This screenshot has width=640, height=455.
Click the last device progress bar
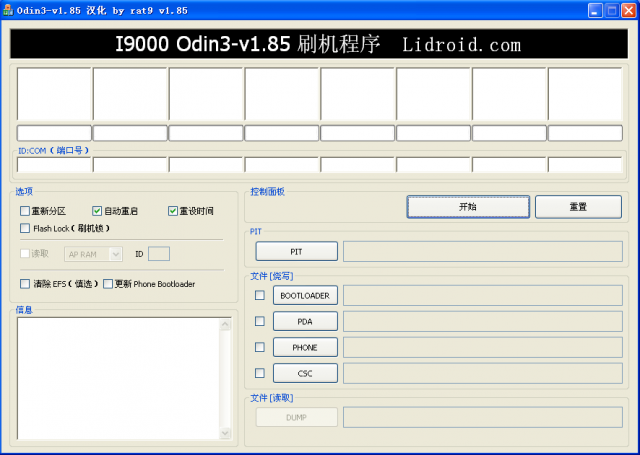point(585,133)
